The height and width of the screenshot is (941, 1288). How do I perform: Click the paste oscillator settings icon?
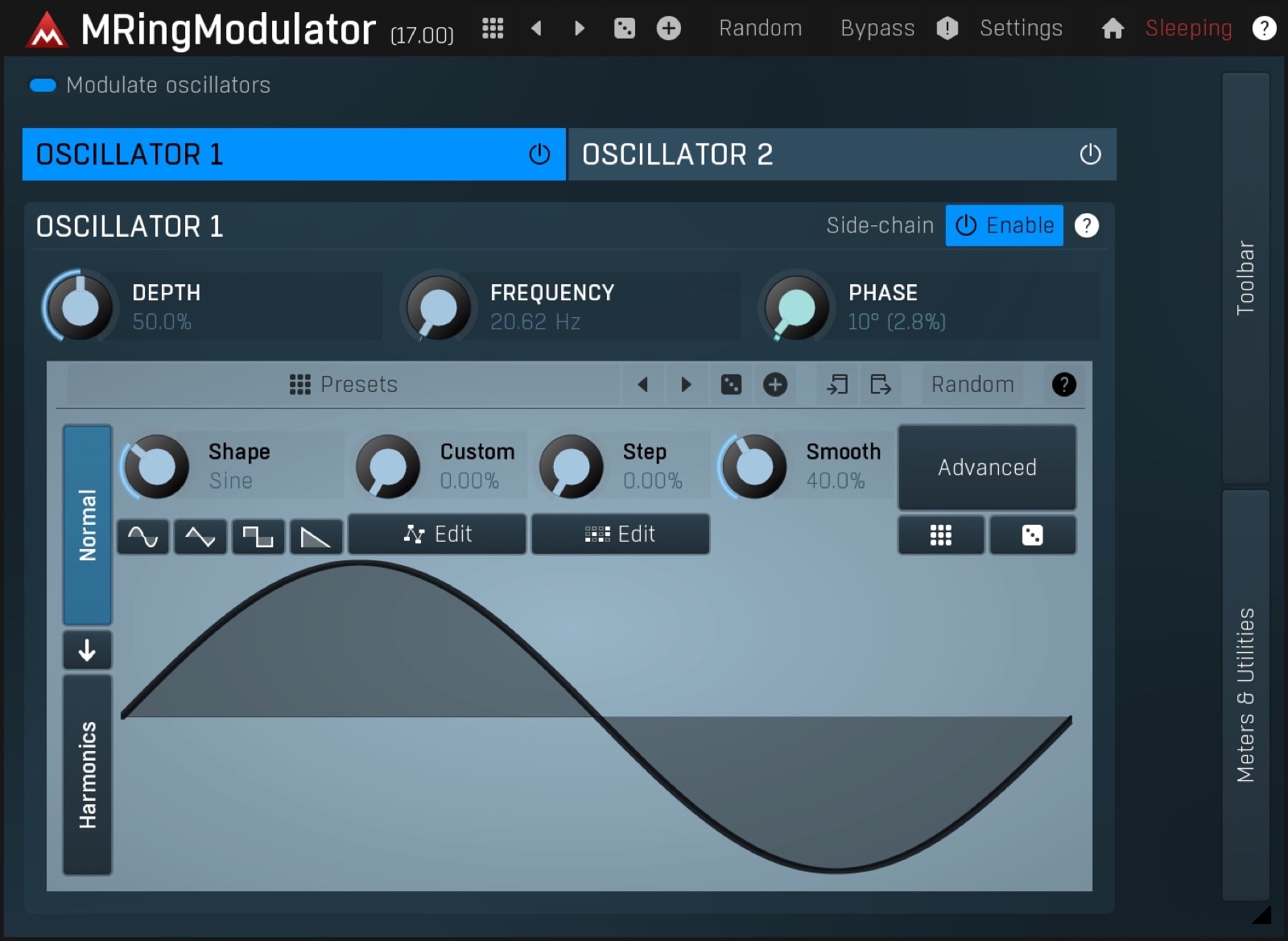point(881,384)
